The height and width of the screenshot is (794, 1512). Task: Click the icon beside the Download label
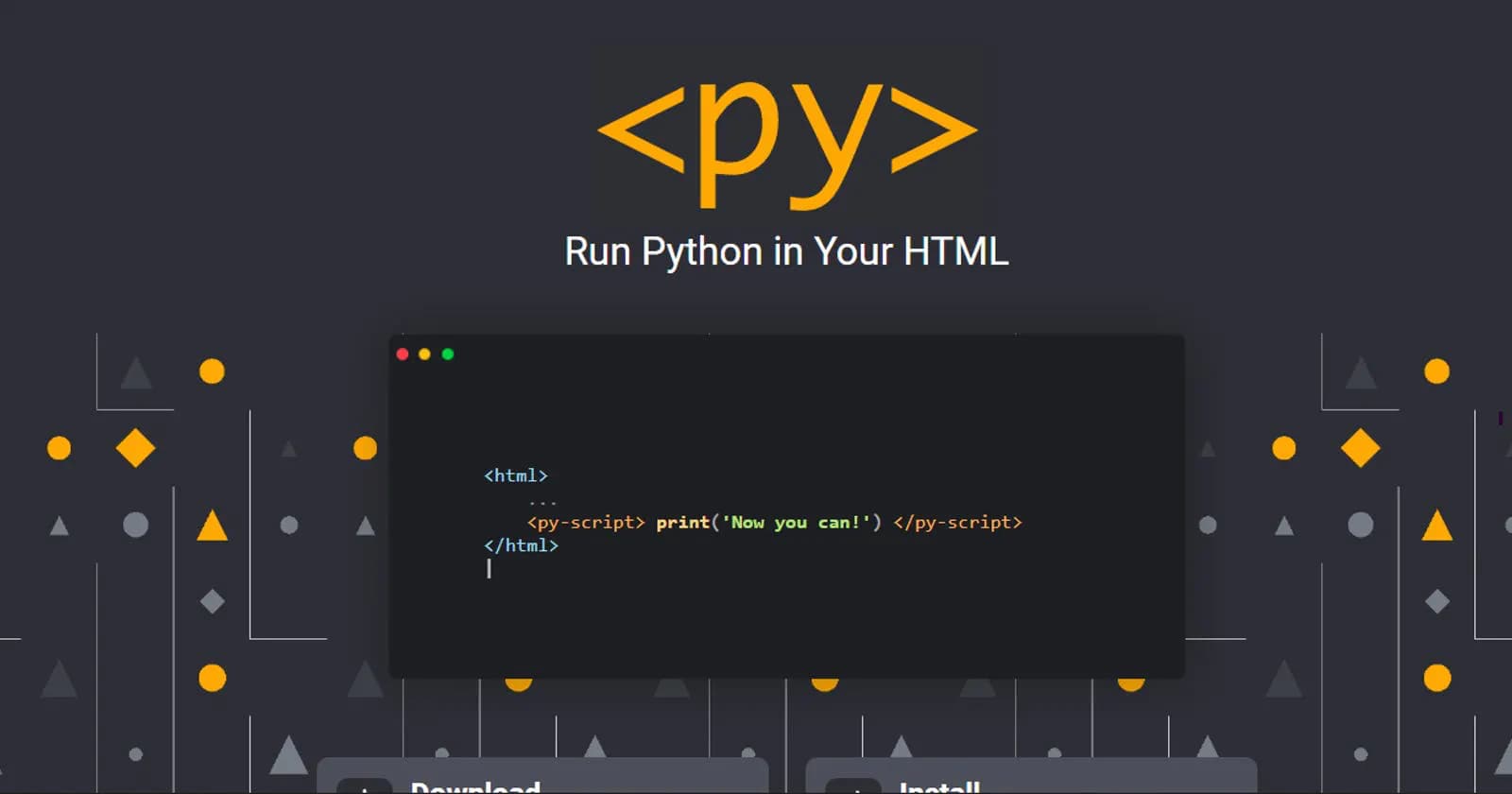pos(364,786)
